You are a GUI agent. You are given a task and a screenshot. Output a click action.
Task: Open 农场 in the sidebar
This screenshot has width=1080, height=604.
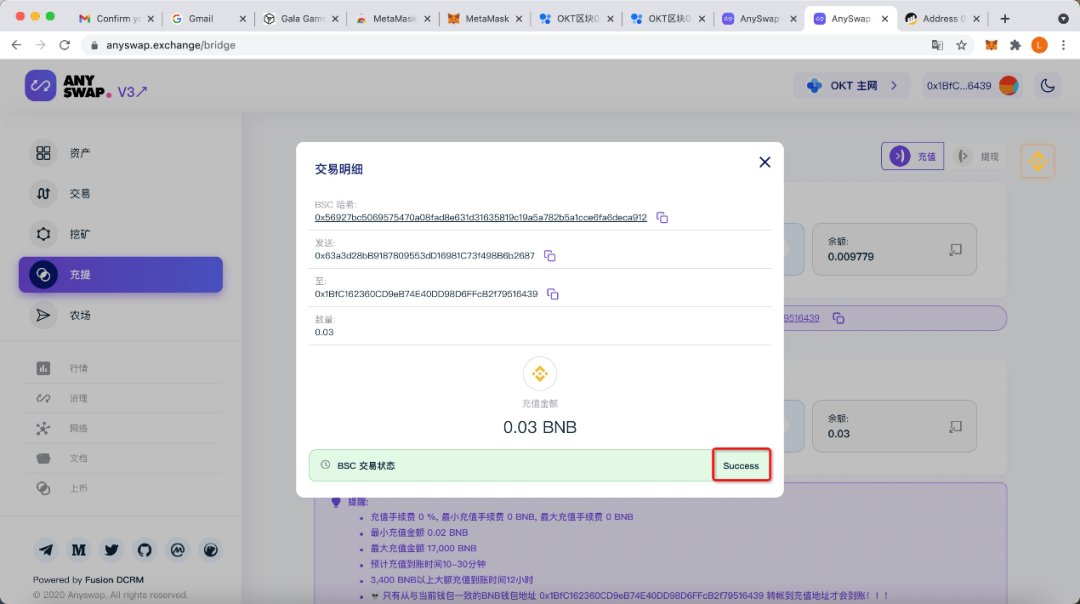[x=121, y=315]
